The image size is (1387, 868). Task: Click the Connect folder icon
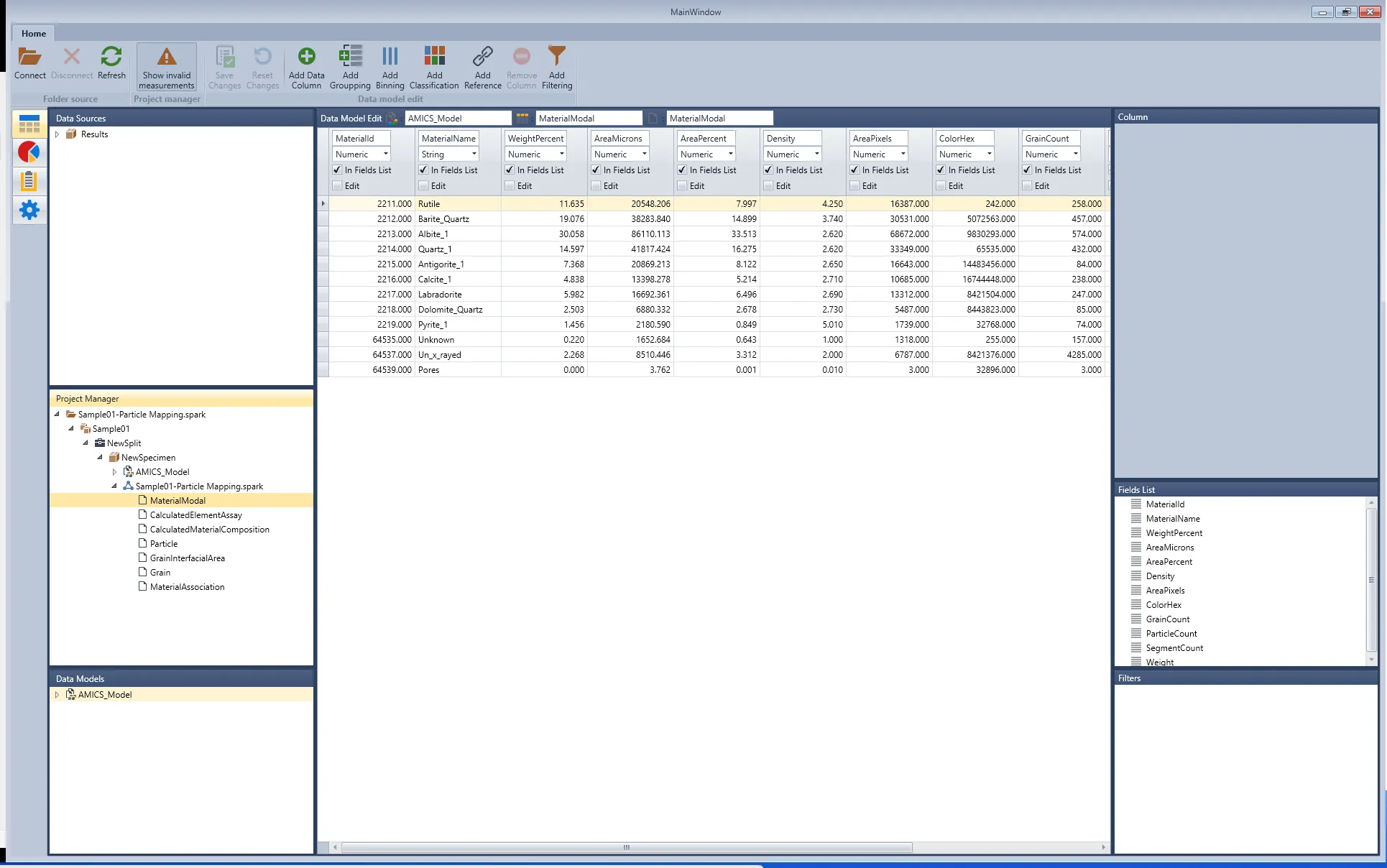pyautogui.click(x=29, y=57)
